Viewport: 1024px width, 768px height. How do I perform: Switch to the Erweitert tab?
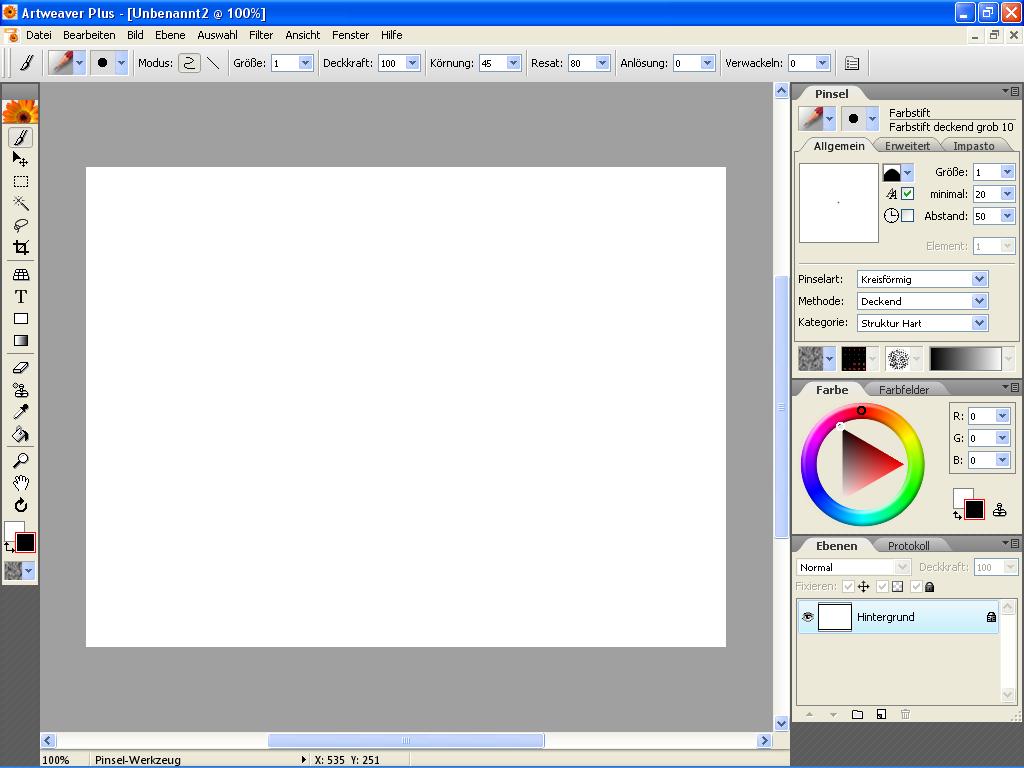tap(907, 146)
